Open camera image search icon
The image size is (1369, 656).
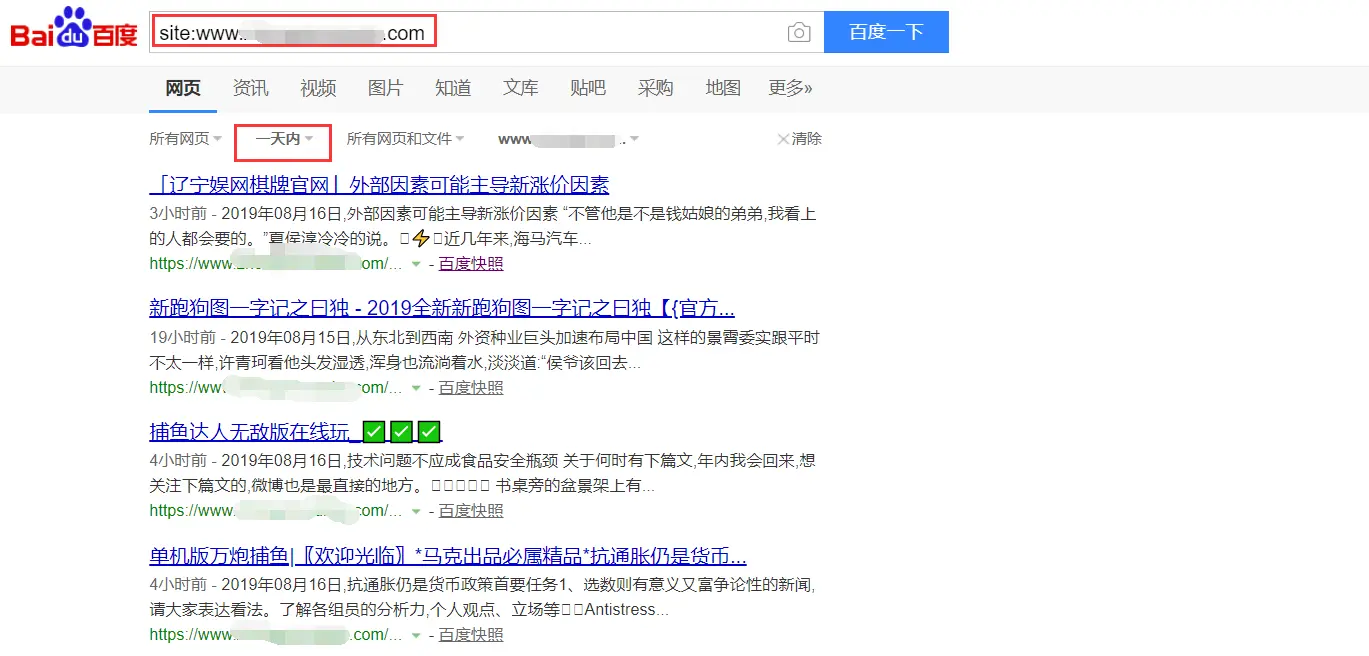pos(799,33)
